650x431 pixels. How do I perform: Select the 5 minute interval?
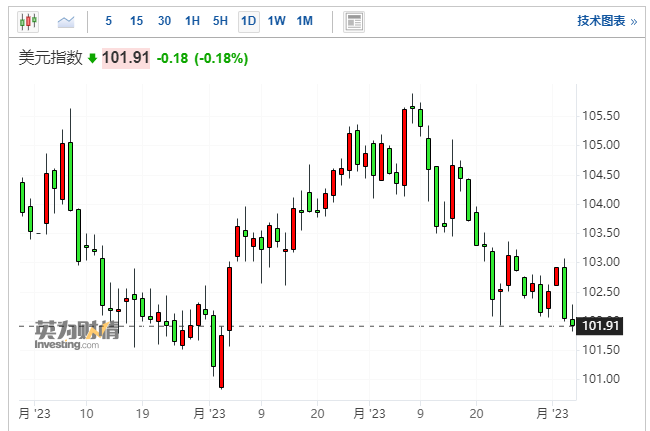point(109,21)
